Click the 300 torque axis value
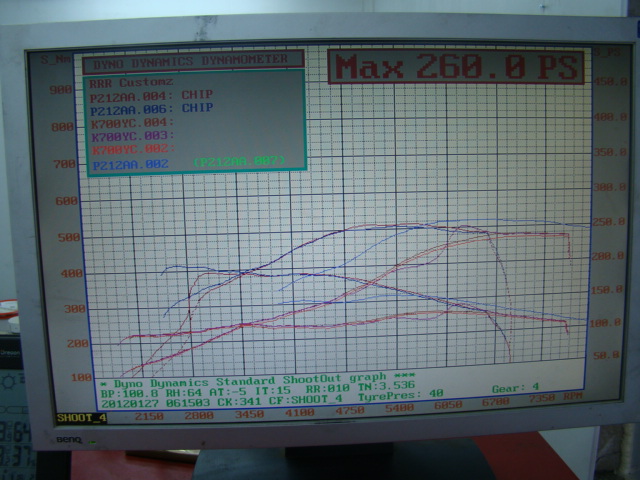The width and height of the screenshot is (640, 480). (x=75, y=309)
